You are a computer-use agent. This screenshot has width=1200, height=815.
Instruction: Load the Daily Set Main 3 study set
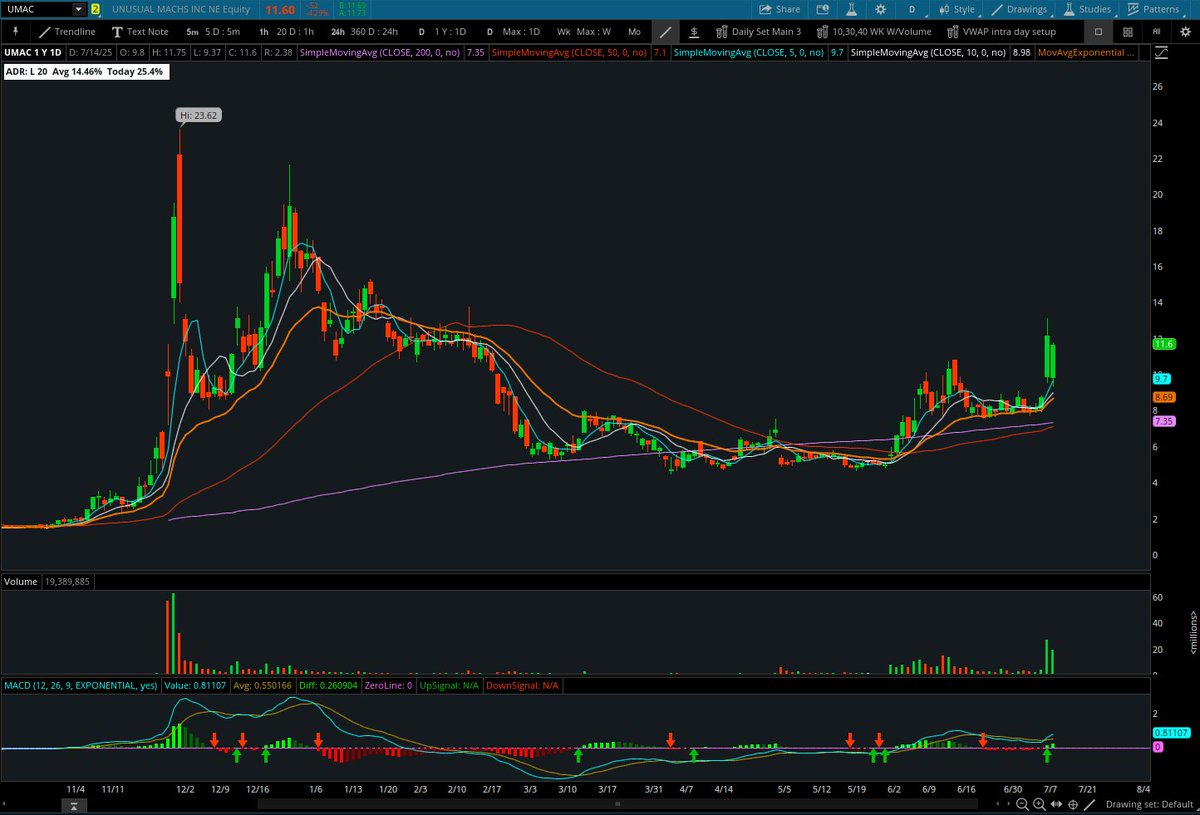[758, 32]
